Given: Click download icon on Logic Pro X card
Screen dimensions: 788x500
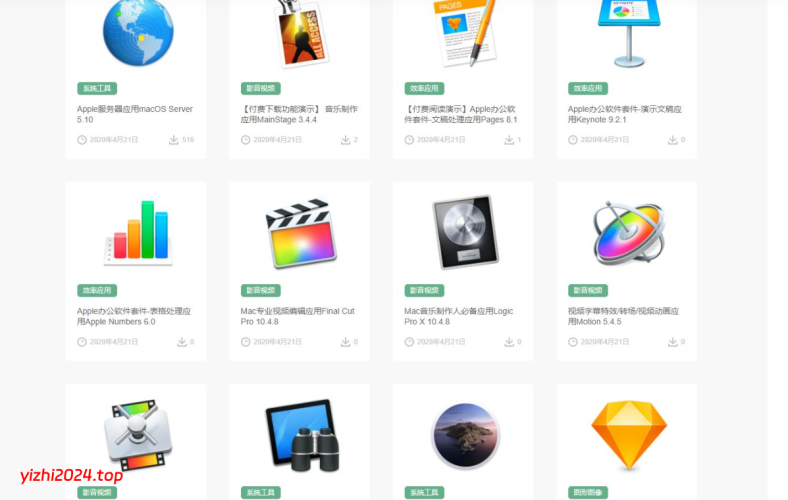Looking at the screenshot, I should 509,342.
